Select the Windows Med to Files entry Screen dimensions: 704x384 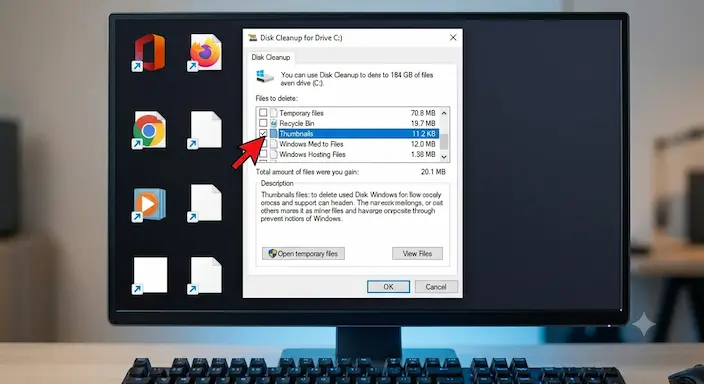point(311,144)
